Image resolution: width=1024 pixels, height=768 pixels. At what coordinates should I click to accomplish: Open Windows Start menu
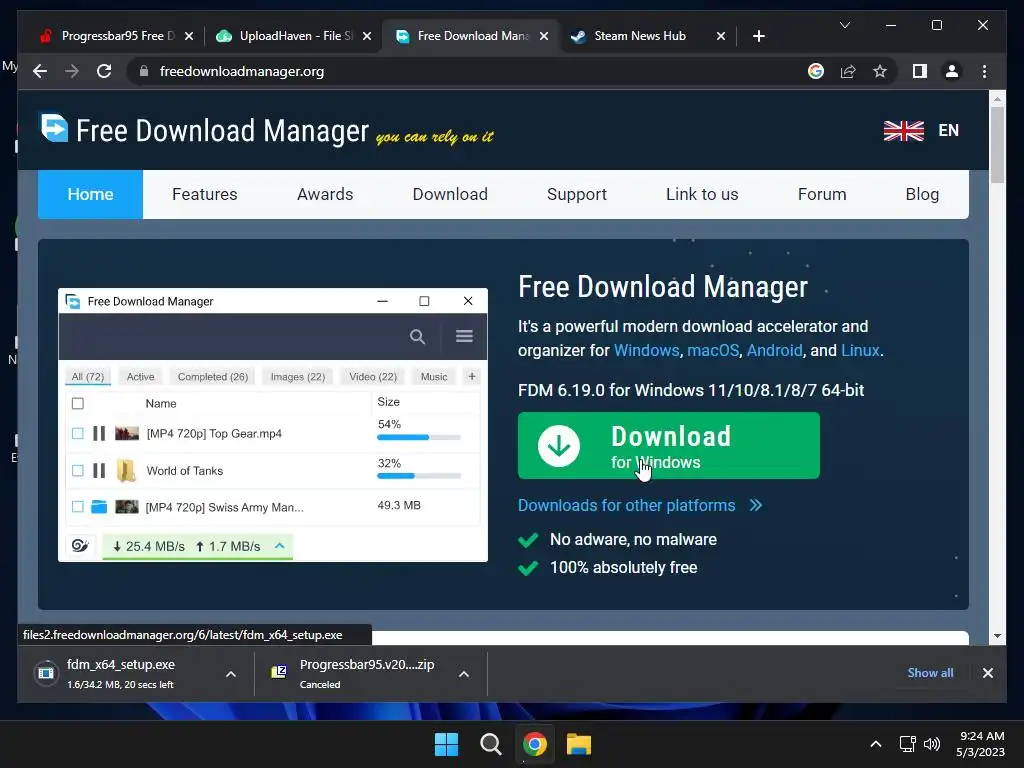[447, 744]
